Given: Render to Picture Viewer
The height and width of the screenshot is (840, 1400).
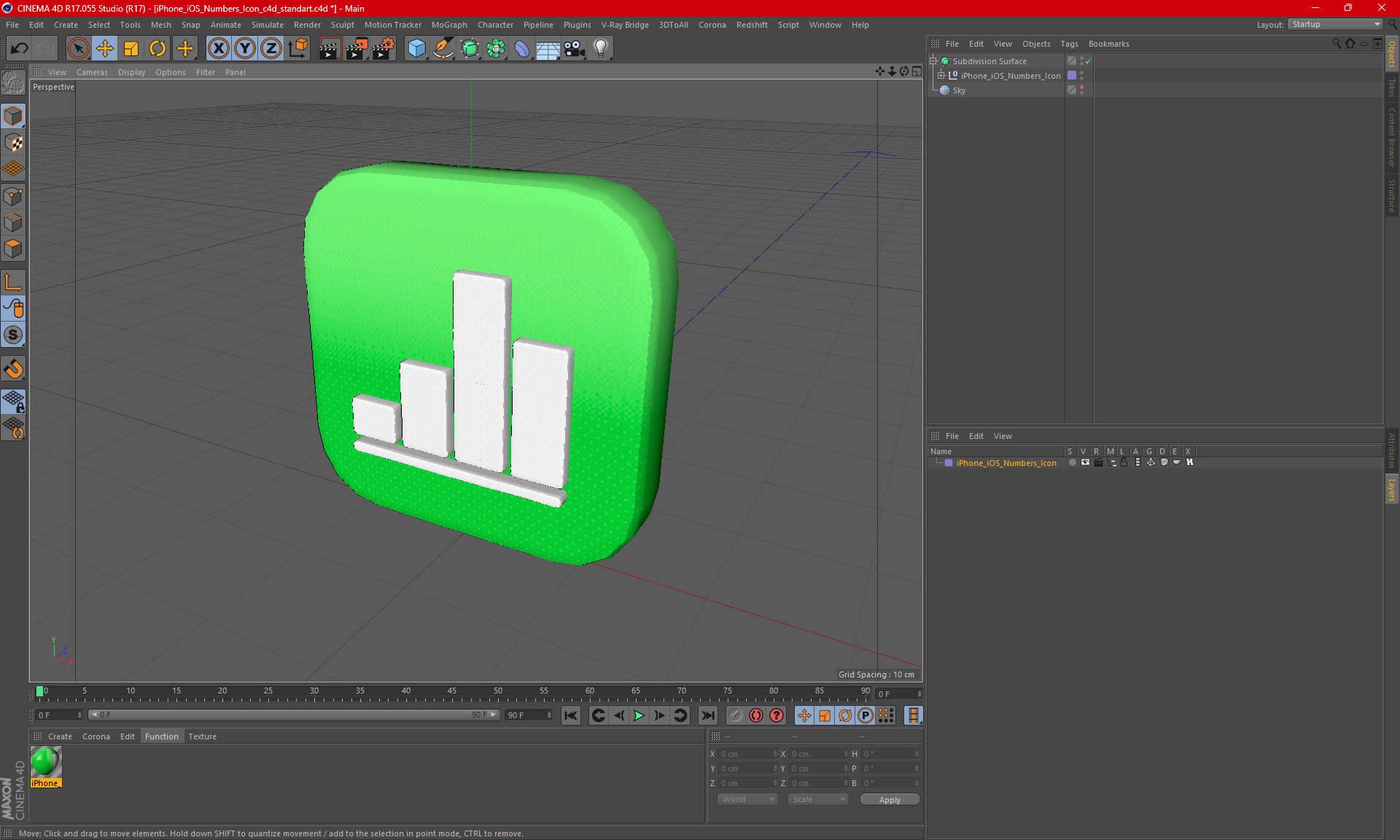Looking at the screenshot, I should [357, 48].
